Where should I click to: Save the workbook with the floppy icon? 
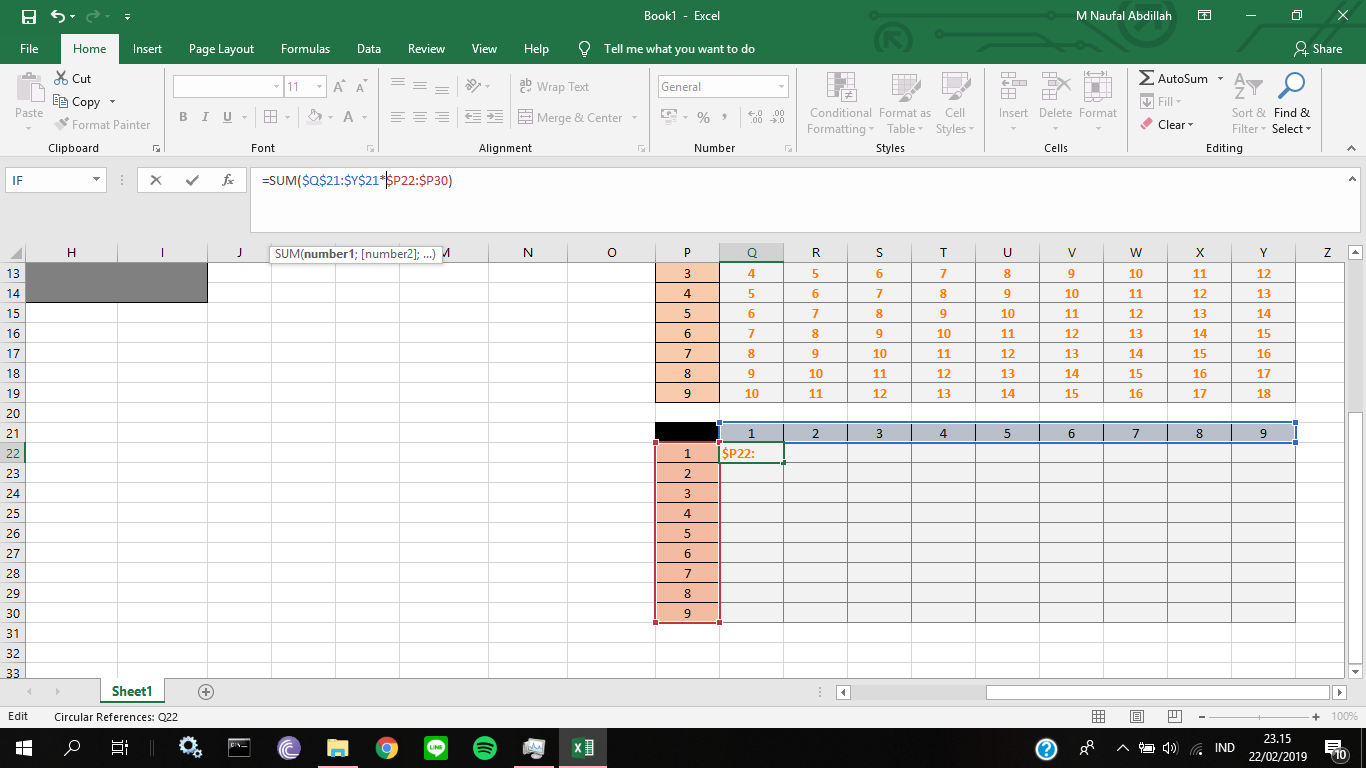tap(28, 16)
